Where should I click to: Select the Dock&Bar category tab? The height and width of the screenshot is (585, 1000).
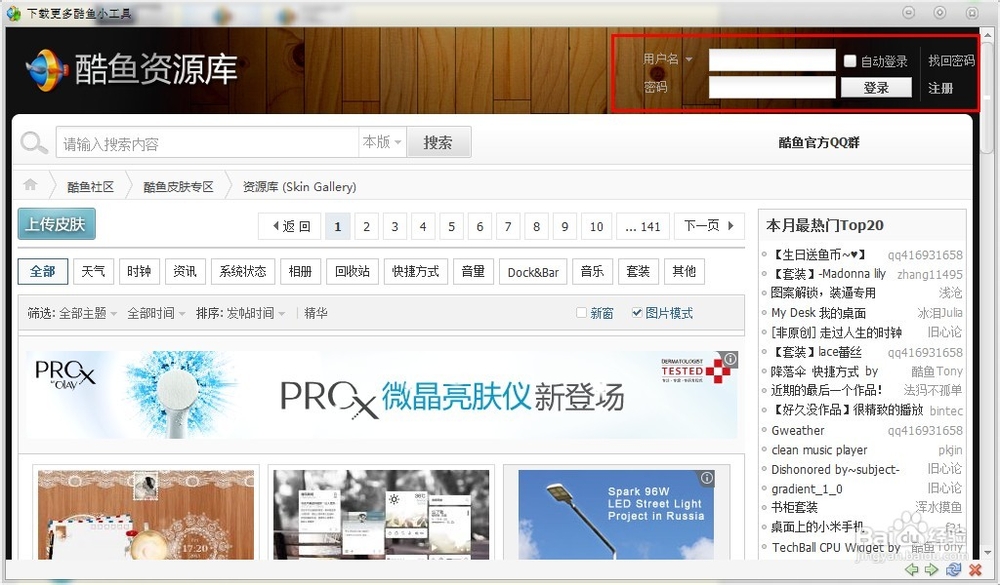pyautogui.click(x=532, y=270)
